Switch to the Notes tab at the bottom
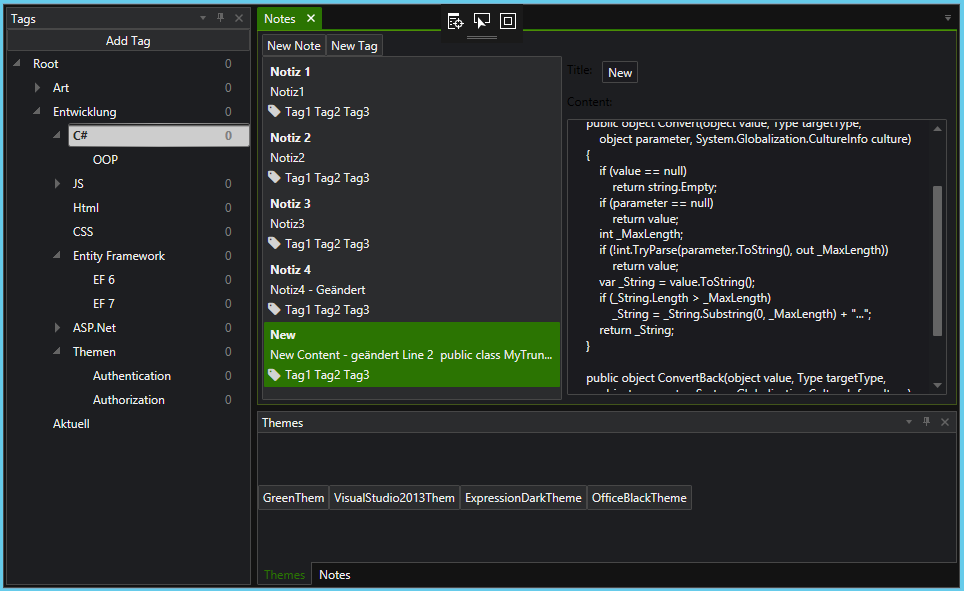Screen dimensions: 964x591 pos(334,574)
